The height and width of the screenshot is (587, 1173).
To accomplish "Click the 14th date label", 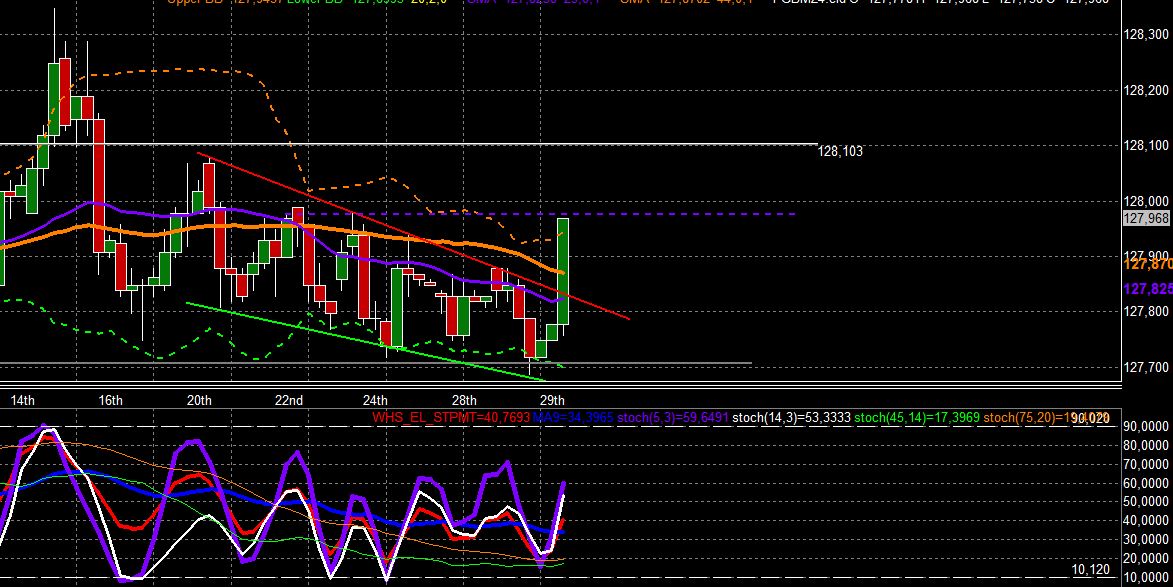I will click(22, 400).
